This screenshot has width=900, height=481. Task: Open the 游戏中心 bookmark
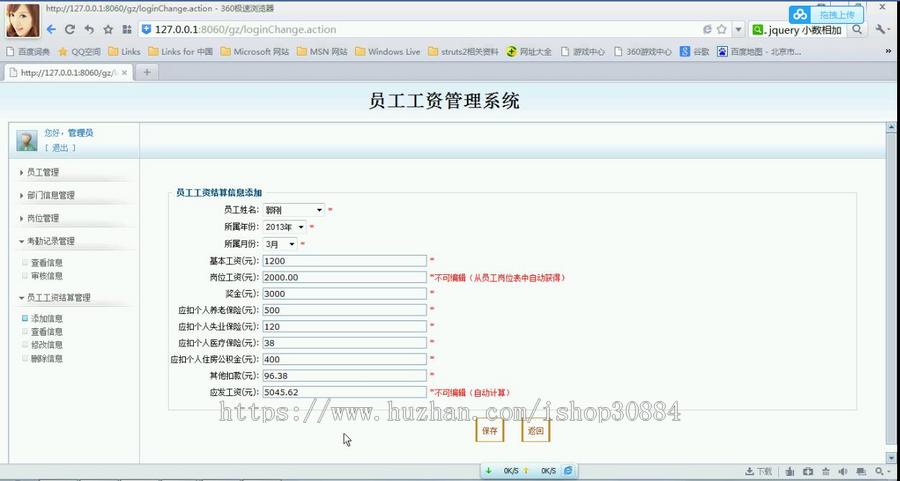click(583, 52)
